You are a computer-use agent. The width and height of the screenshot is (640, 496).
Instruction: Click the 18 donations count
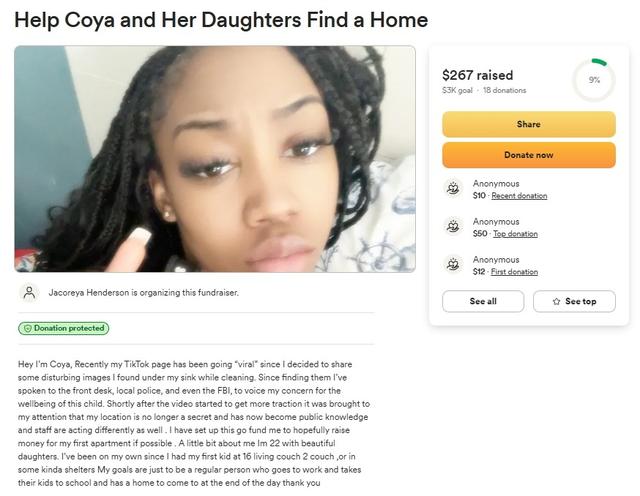505,91
